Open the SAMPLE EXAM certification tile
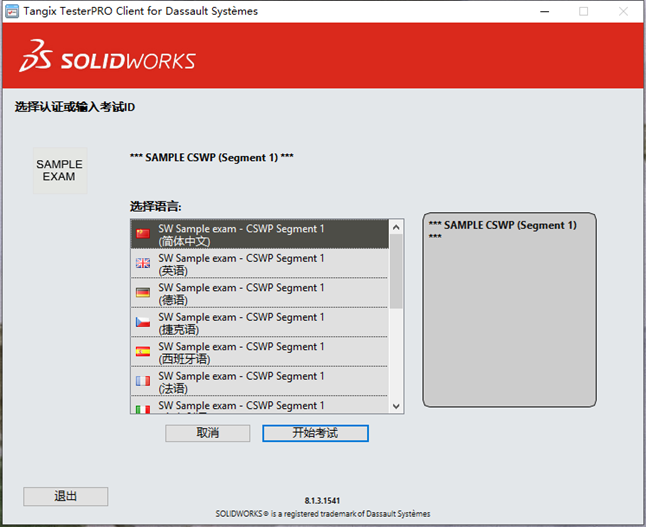This screenshot has width=646, height=527. 59,171
